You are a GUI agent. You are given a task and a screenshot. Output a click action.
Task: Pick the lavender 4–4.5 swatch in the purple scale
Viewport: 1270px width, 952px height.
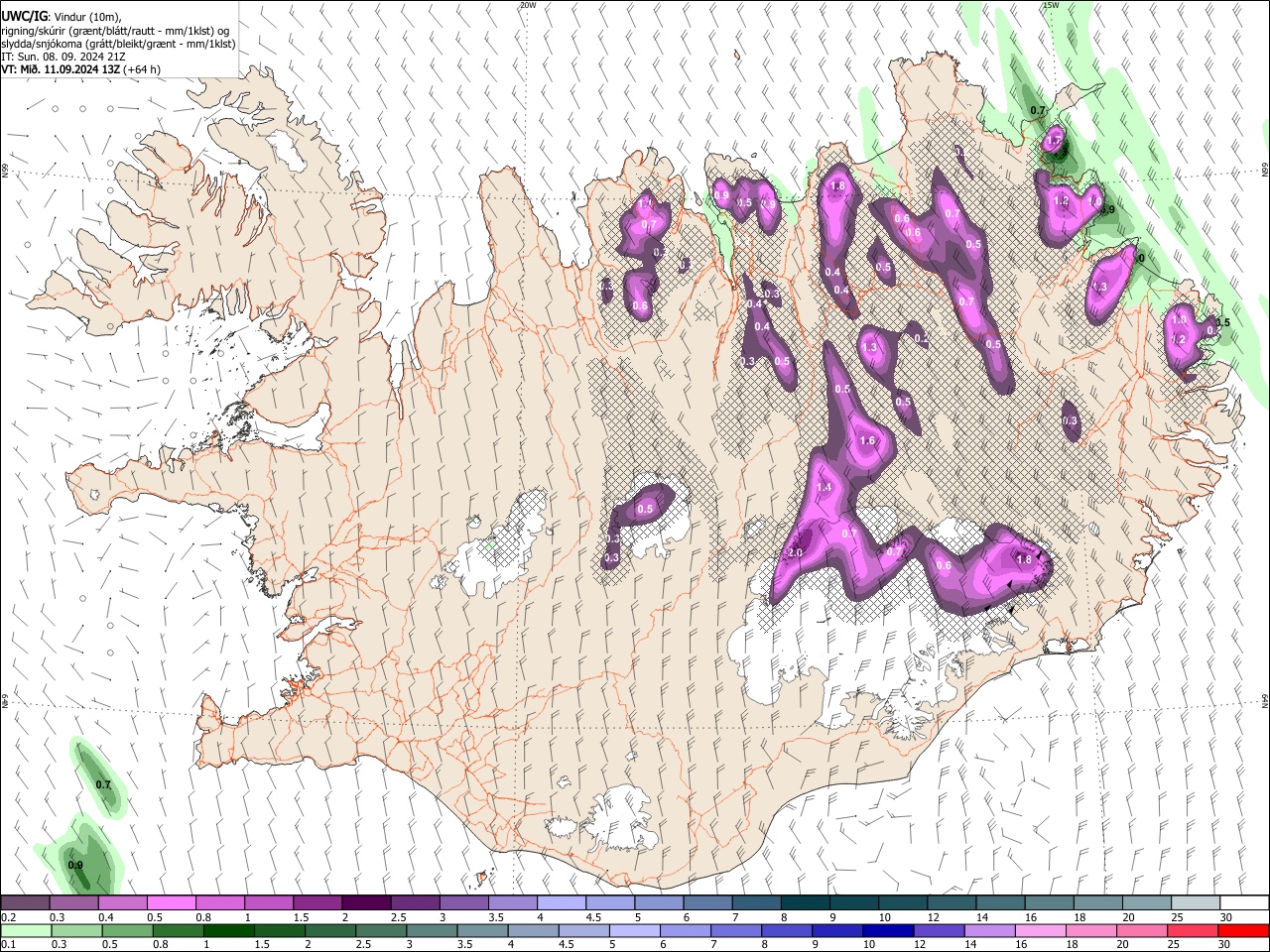pos(561,903)
